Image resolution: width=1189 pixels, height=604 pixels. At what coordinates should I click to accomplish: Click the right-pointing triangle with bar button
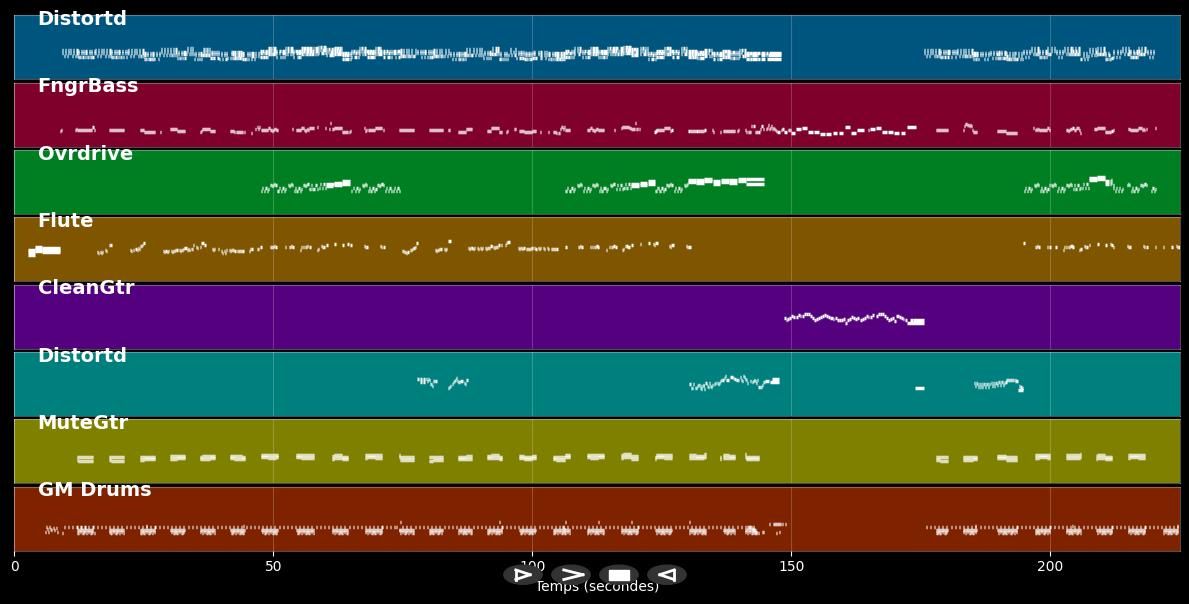point(522,575)
